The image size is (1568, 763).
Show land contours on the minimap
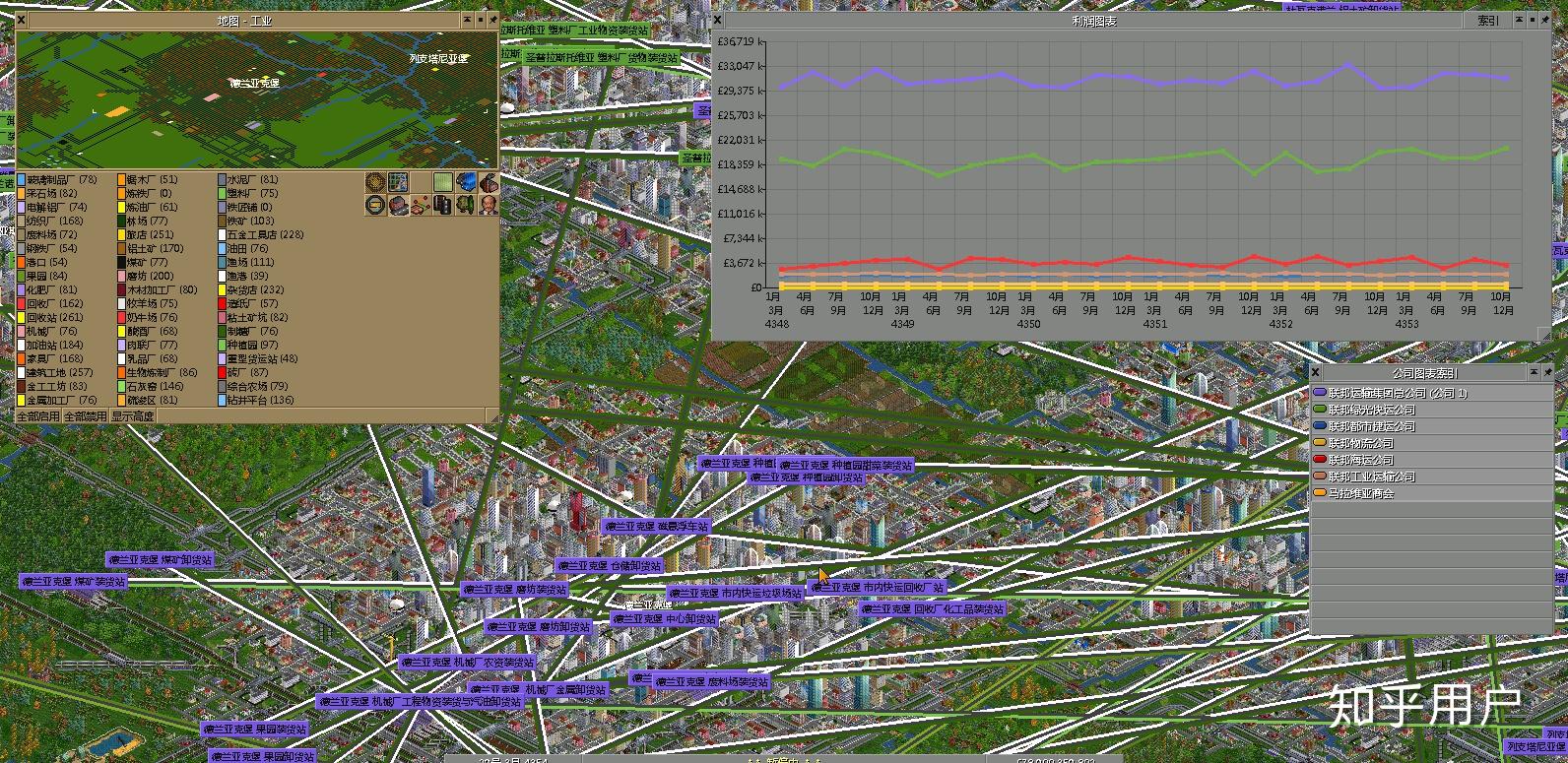(443, 183)
